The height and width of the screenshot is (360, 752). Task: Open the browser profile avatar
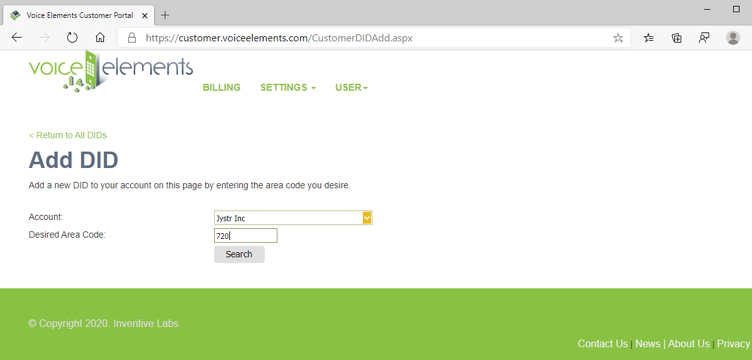coord(733,38)
